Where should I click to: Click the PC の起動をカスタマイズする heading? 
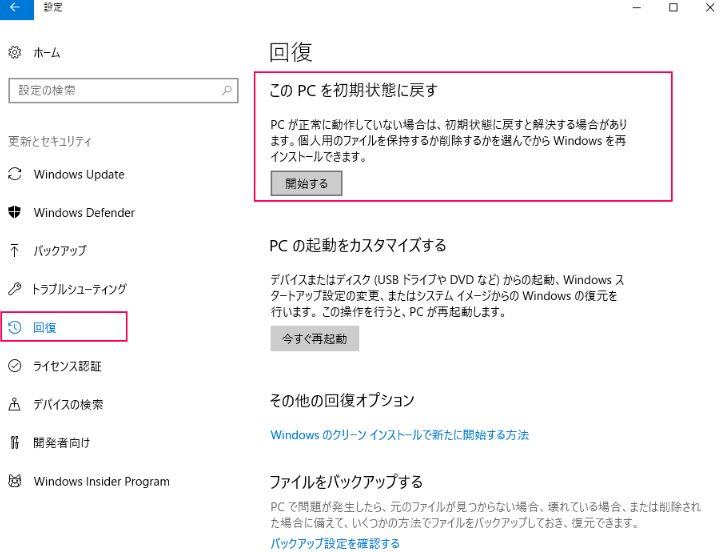pos(358,245)
